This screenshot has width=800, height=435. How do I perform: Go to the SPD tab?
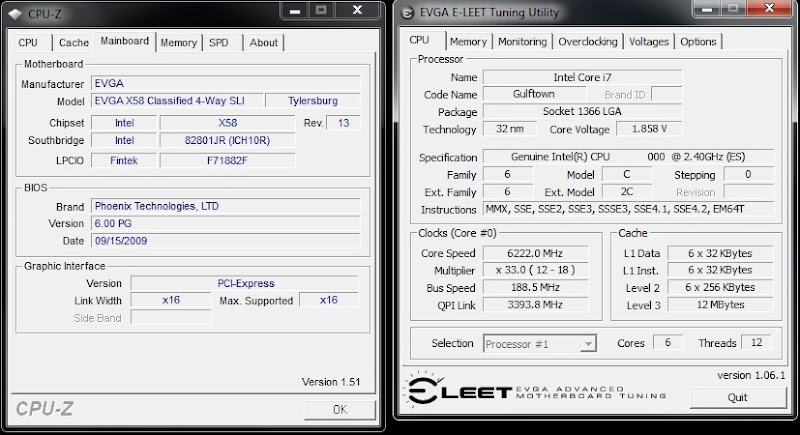pyautogui.click(x=218, y=43)
